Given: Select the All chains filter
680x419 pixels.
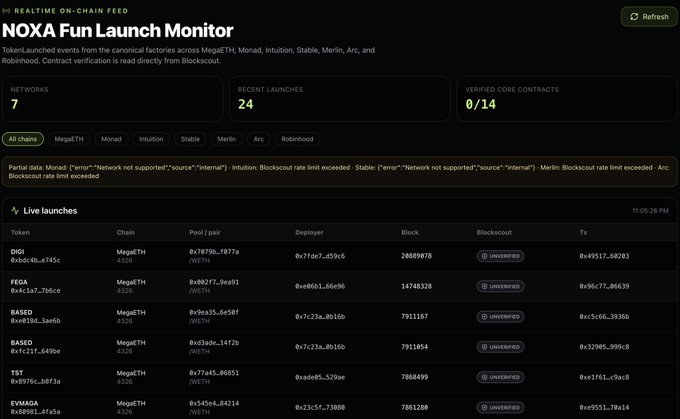Looking at the screenshot, I should pos(23,139).
